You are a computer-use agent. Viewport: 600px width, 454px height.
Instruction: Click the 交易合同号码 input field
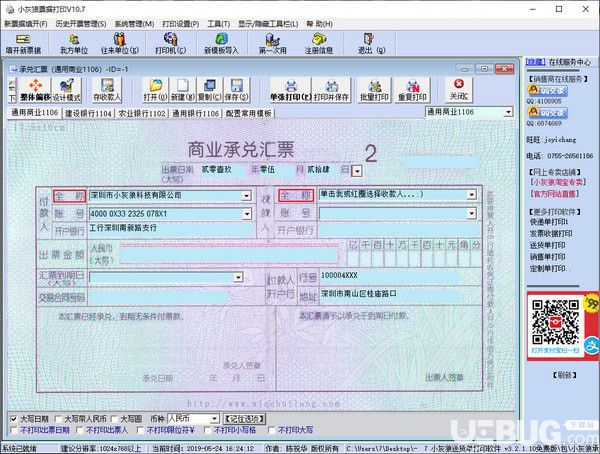point(159,297)
